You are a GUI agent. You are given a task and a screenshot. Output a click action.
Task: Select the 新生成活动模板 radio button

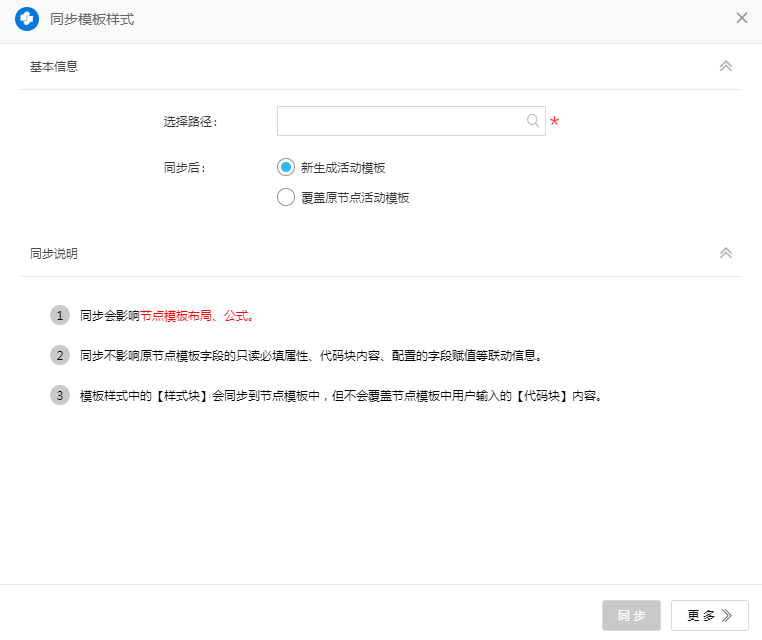tap(286, 167)
